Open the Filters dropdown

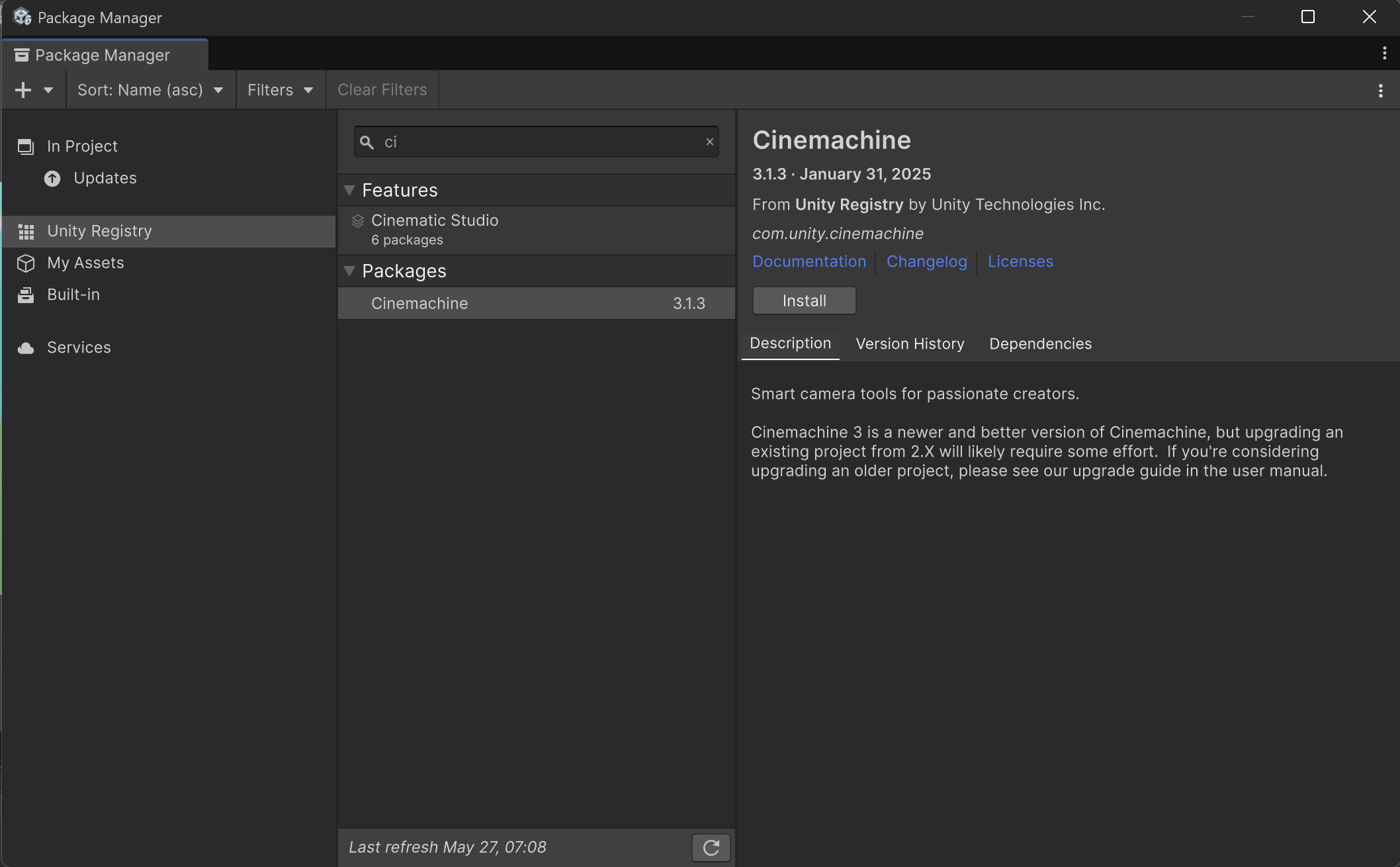tap(281, 90)
